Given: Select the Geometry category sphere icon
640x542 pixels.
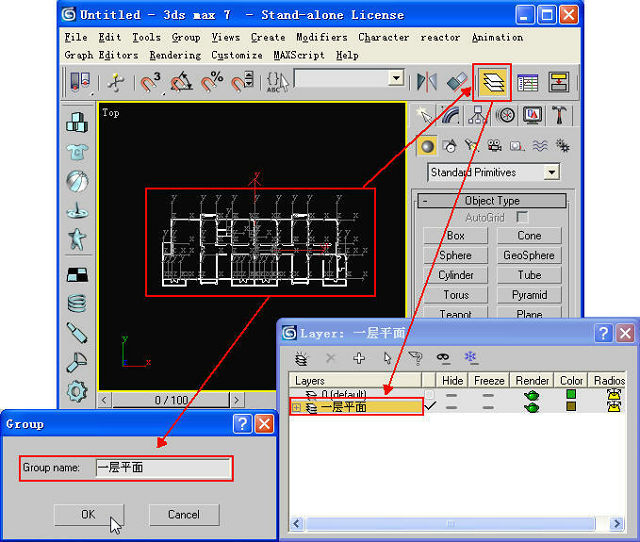Looking at the screenshot, I should [427, 146].
